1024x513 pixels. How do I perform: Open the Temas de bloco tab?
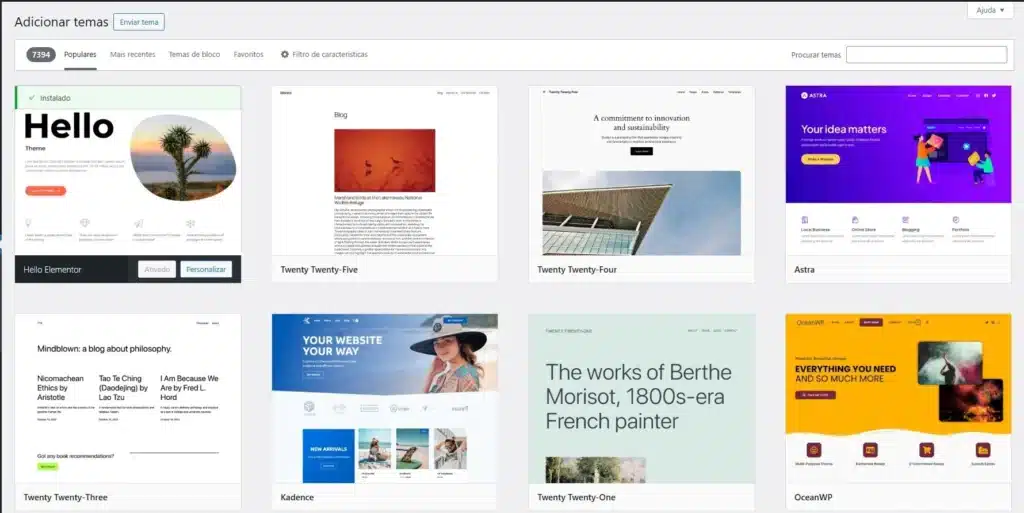click(194, 55)
